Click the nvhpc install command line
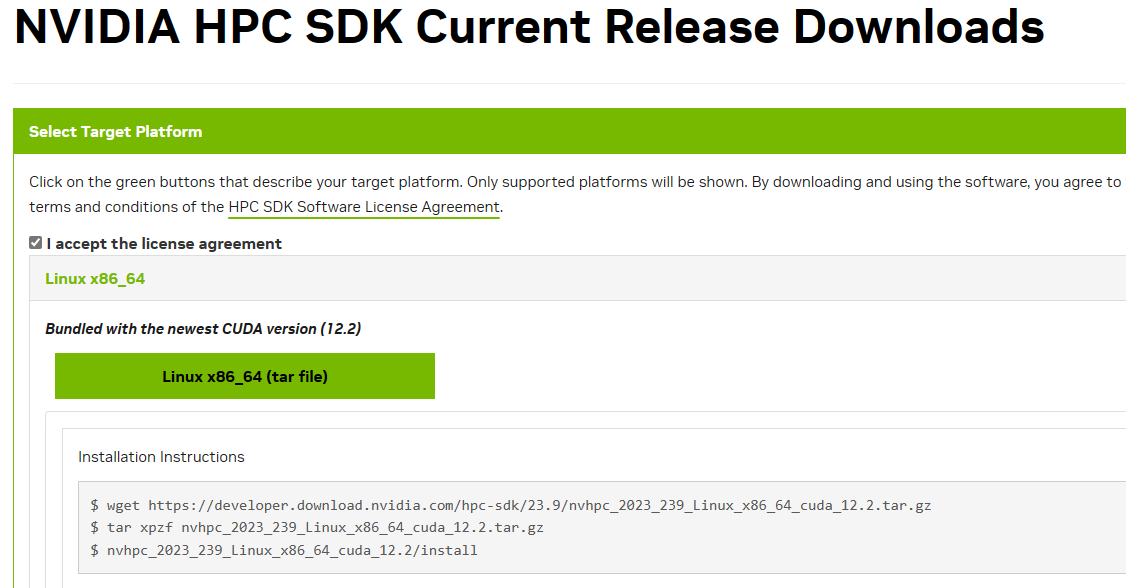Screen dimensions: 1126x588 (x=284, y=551)
